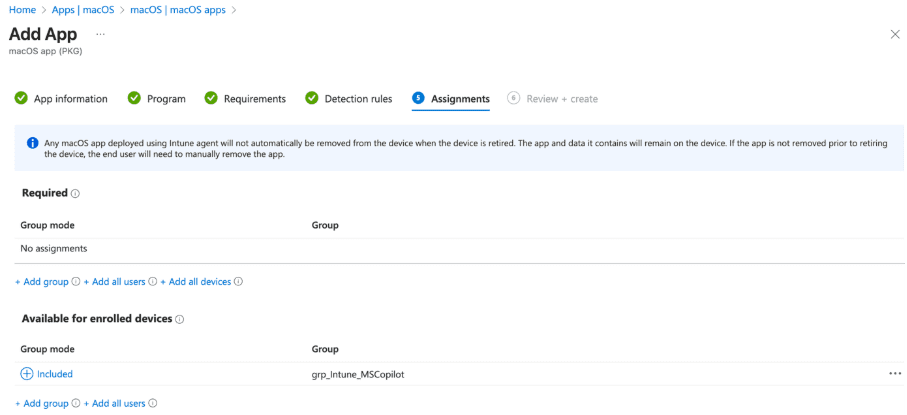The height and width of the screenshot is (415, 907).
Task: Switch to the Program step
Action: [157, 99]
